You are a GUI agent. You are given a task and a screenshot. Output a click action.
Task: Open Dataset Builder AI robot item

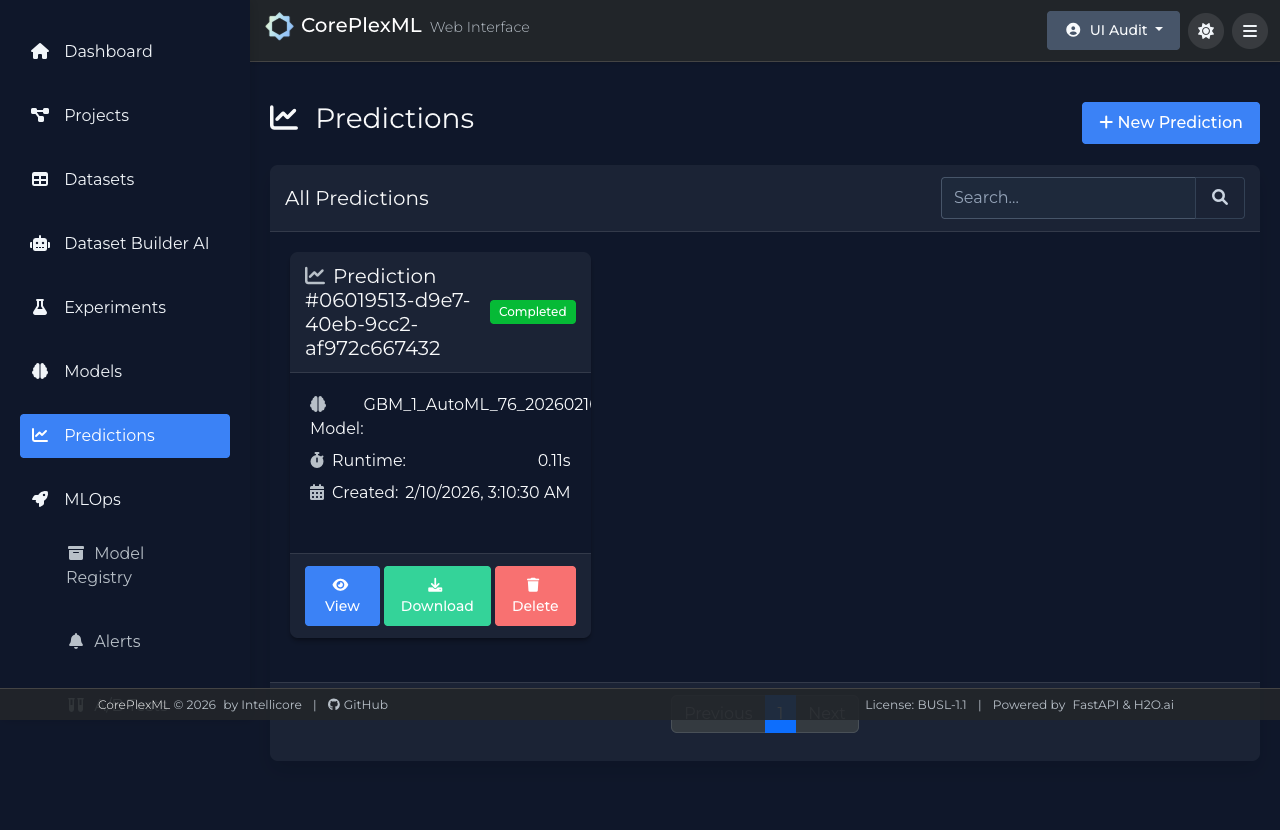click(x=136, y=243)
